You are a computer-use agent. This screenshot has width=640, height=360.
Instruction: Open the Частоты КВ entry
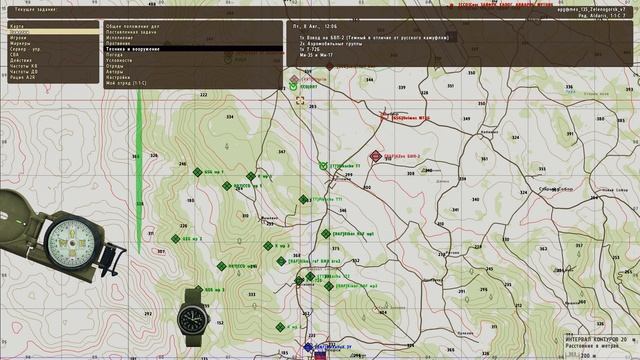[x=23, y=66]
